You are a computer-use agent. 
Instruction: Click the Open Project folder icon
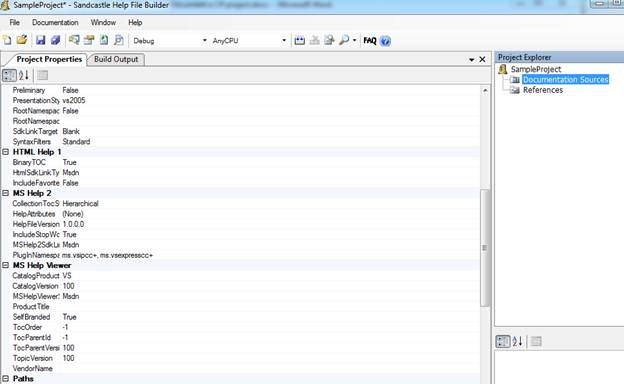22,40
